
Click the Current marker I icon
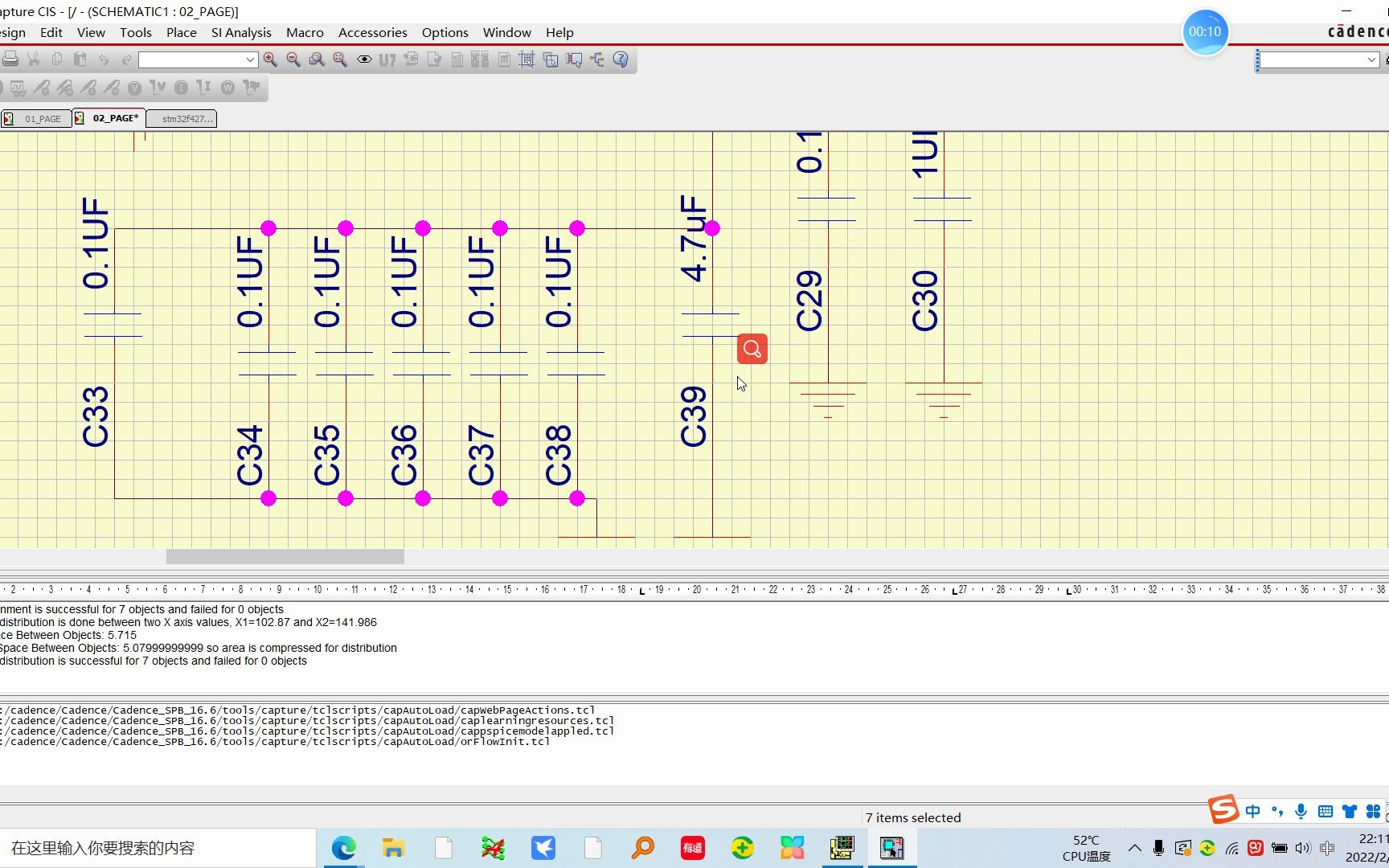(181, 88)
